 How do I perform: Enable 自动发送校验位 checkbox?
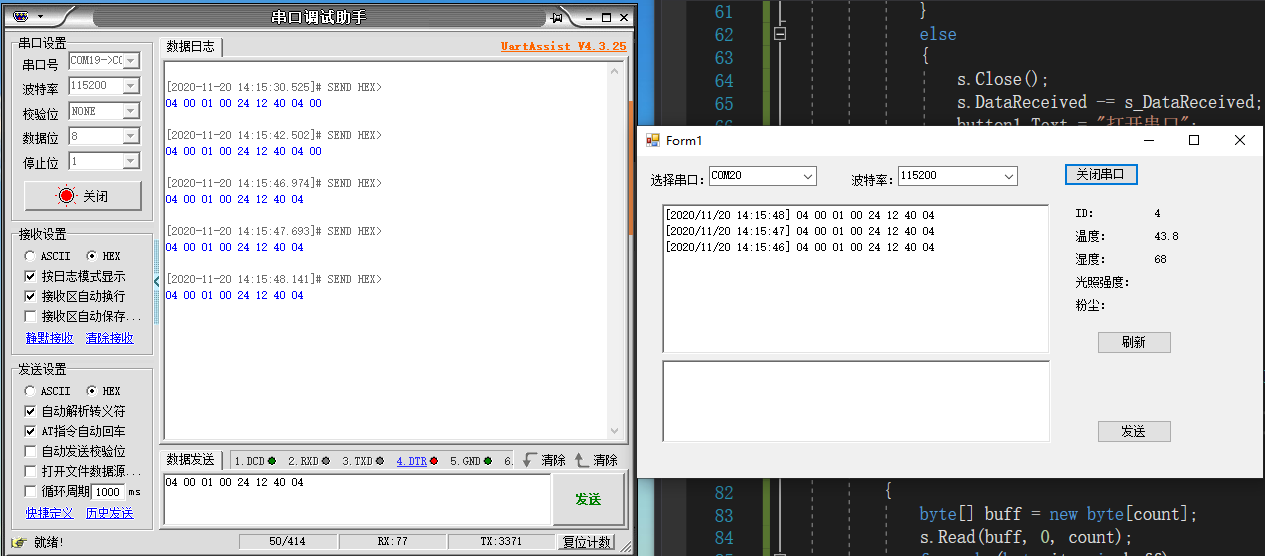(30, 451)
